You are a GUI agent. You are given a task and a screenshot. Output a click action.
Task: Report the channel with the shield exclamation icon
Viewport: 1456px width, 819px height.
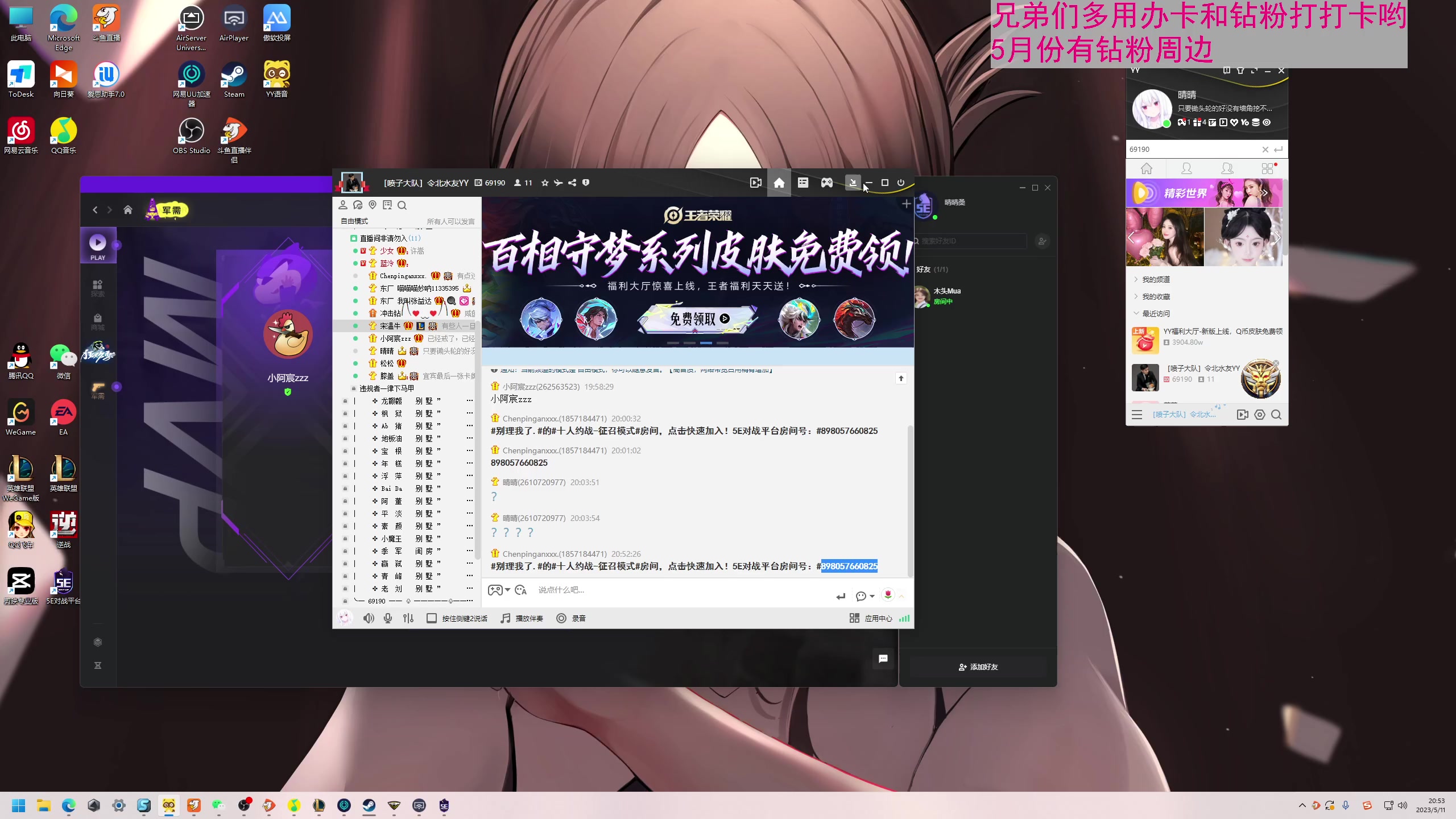(x=586, y=183)
